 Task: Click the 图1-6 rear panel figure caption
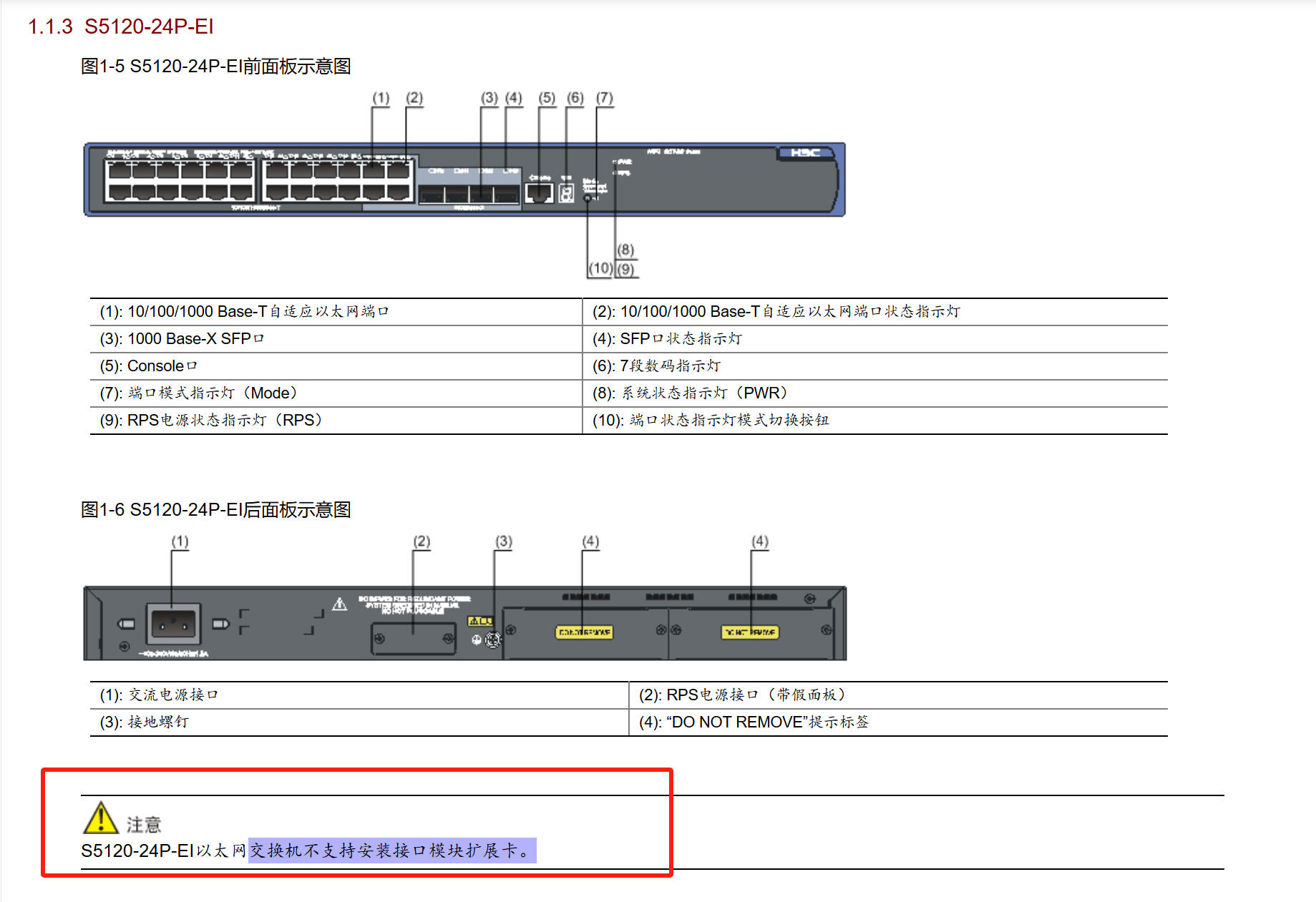tap(215, 510)
